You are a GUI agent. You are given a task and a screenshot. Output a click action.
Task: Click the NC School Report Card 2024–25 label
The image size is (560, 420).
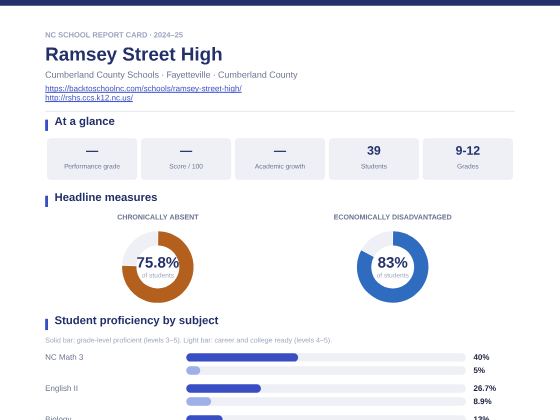pos(114,35)
